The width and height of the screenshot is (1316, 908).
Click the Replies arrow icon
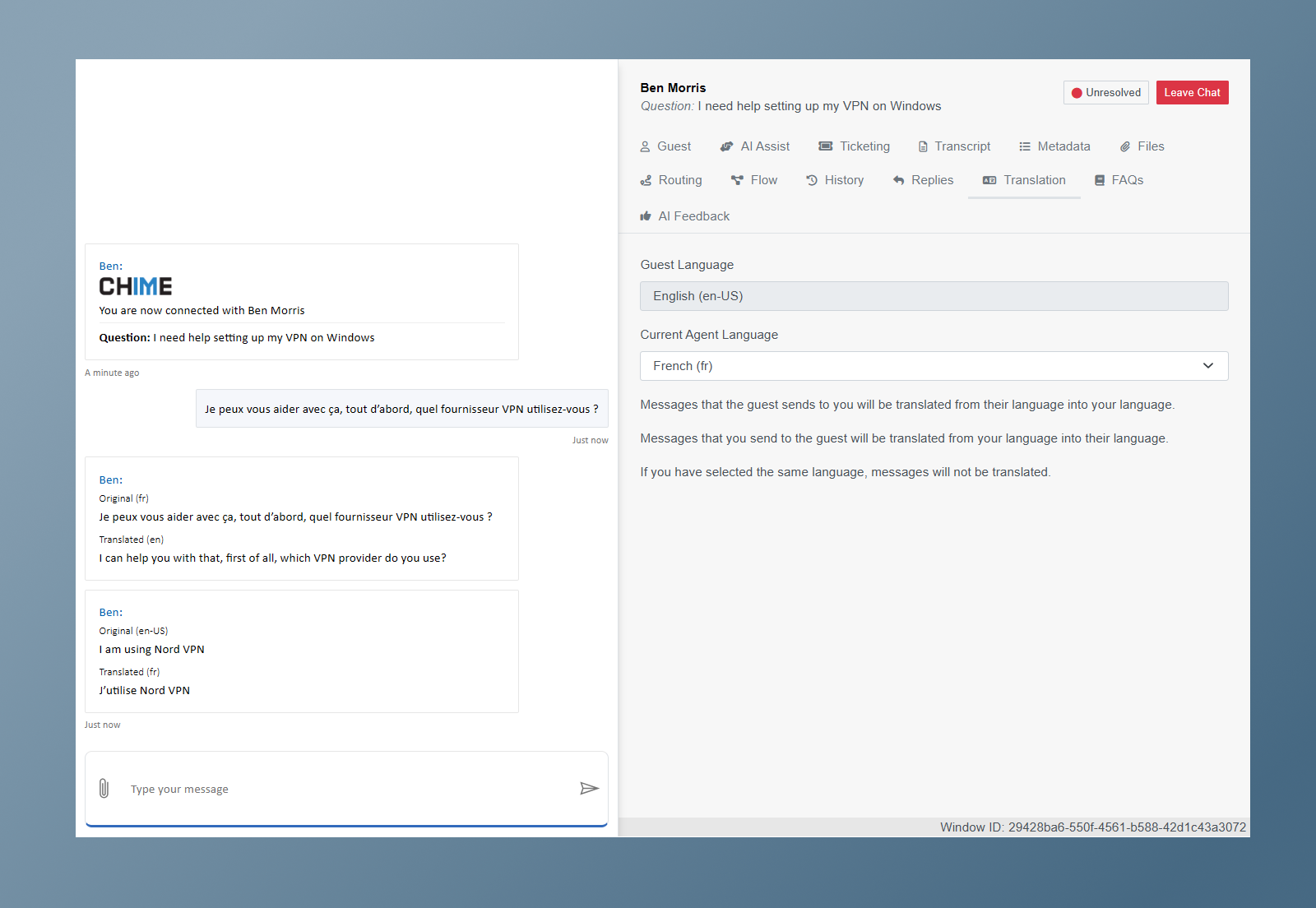898,180
